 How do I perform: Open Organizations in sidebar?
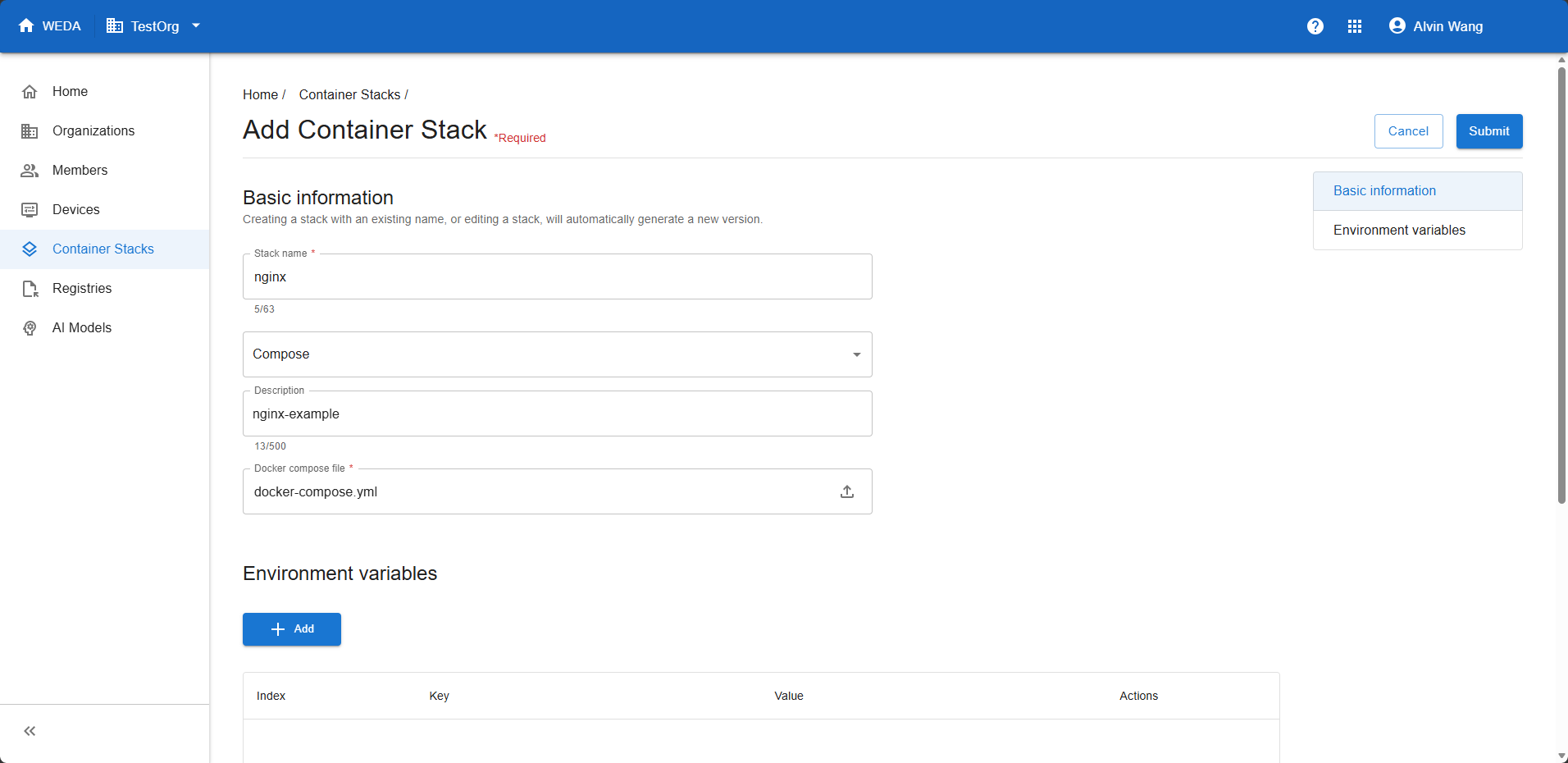pos(105,131)
